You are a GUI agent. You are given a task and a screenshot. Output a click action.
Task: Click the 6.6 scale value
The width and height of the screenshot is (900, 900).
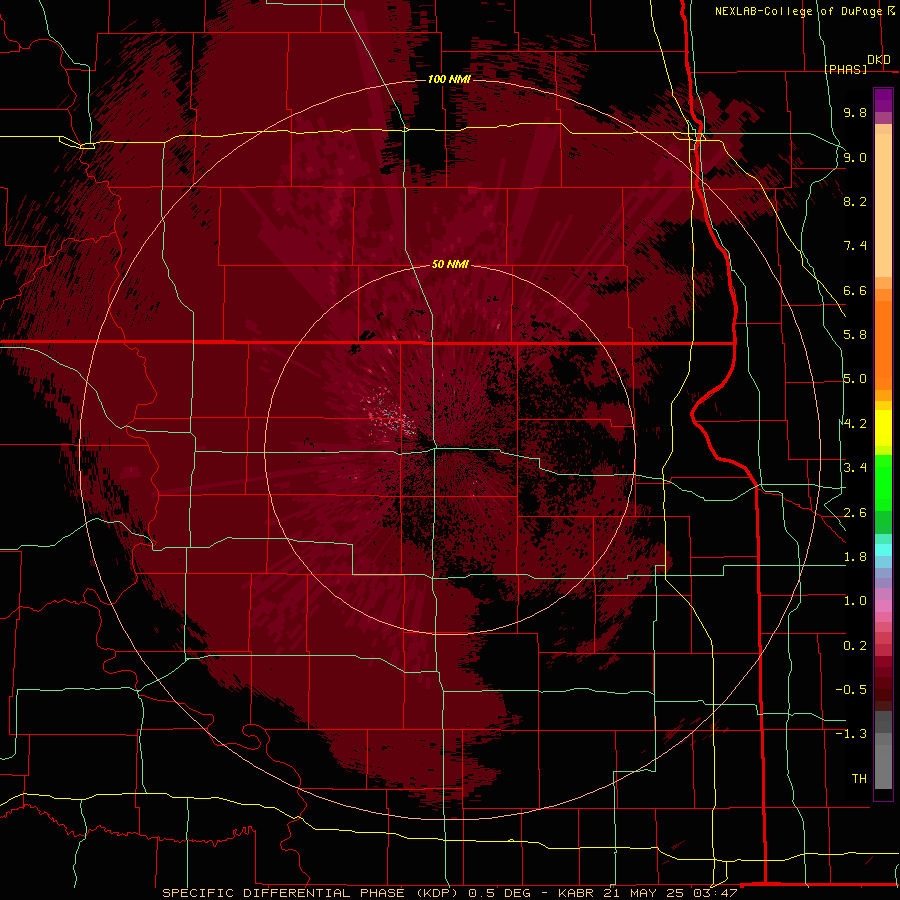pos(855,290)
